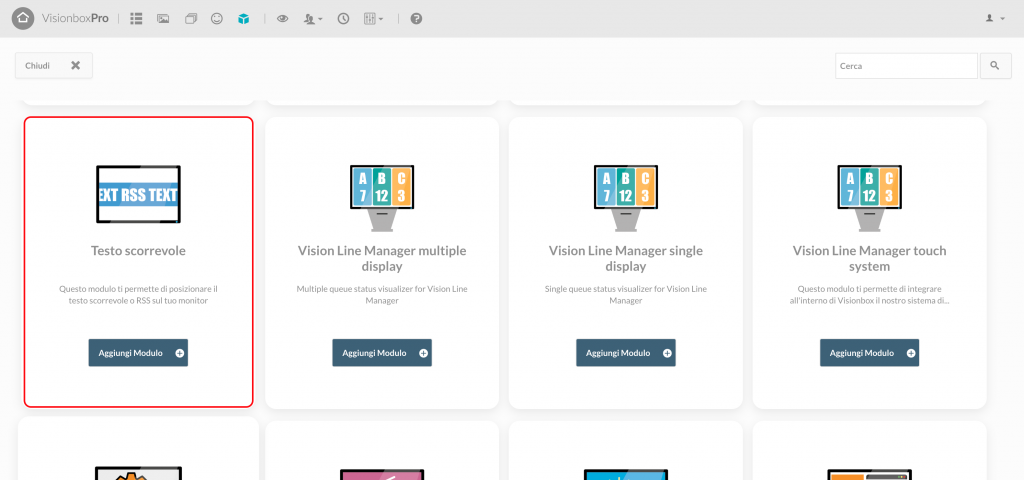1024x480 pixels.
Task: Open the user account menu
Action: (x=995, y=19)
